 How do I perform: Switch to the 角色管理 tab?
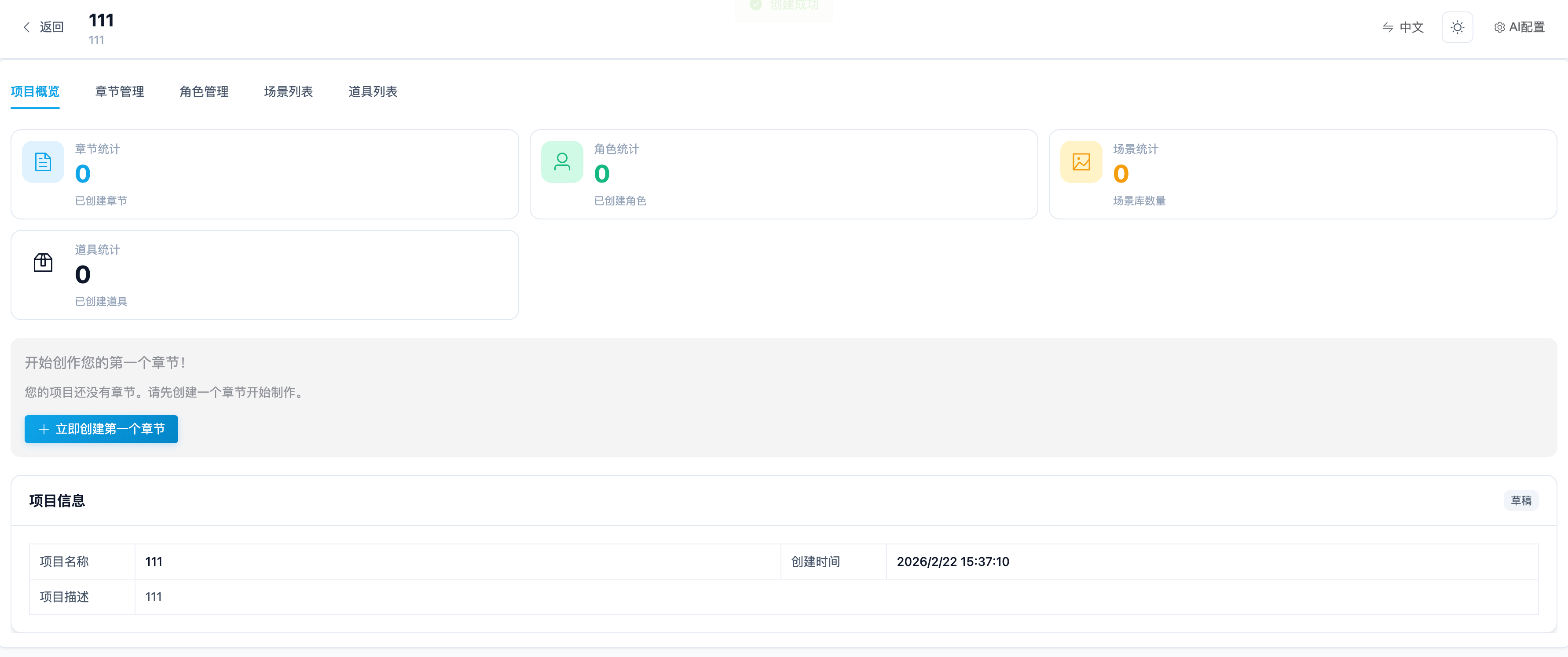point(204,91)
